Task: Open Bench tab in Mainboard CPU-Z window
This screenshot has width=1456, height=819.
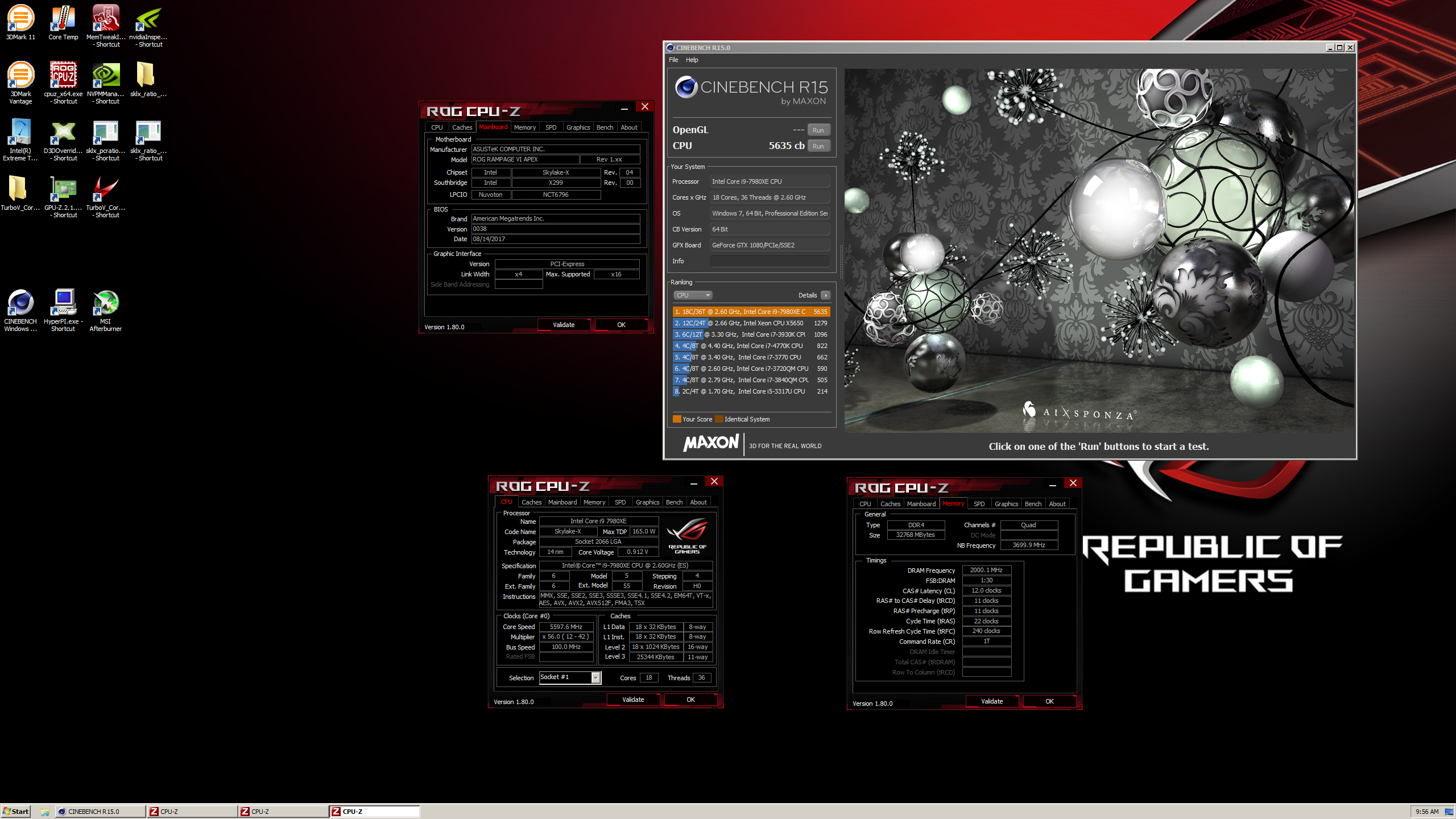Action: point(605,127)
